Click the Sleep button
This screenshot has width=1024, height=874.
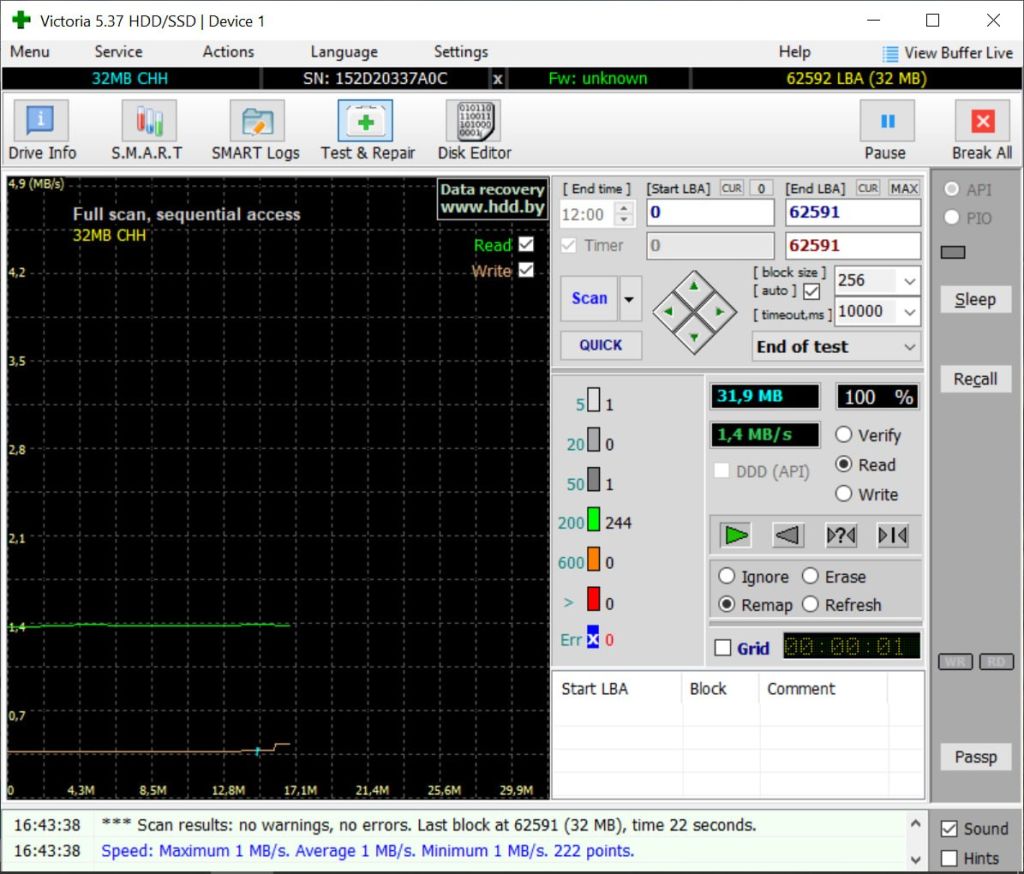(x=976, y=300)
